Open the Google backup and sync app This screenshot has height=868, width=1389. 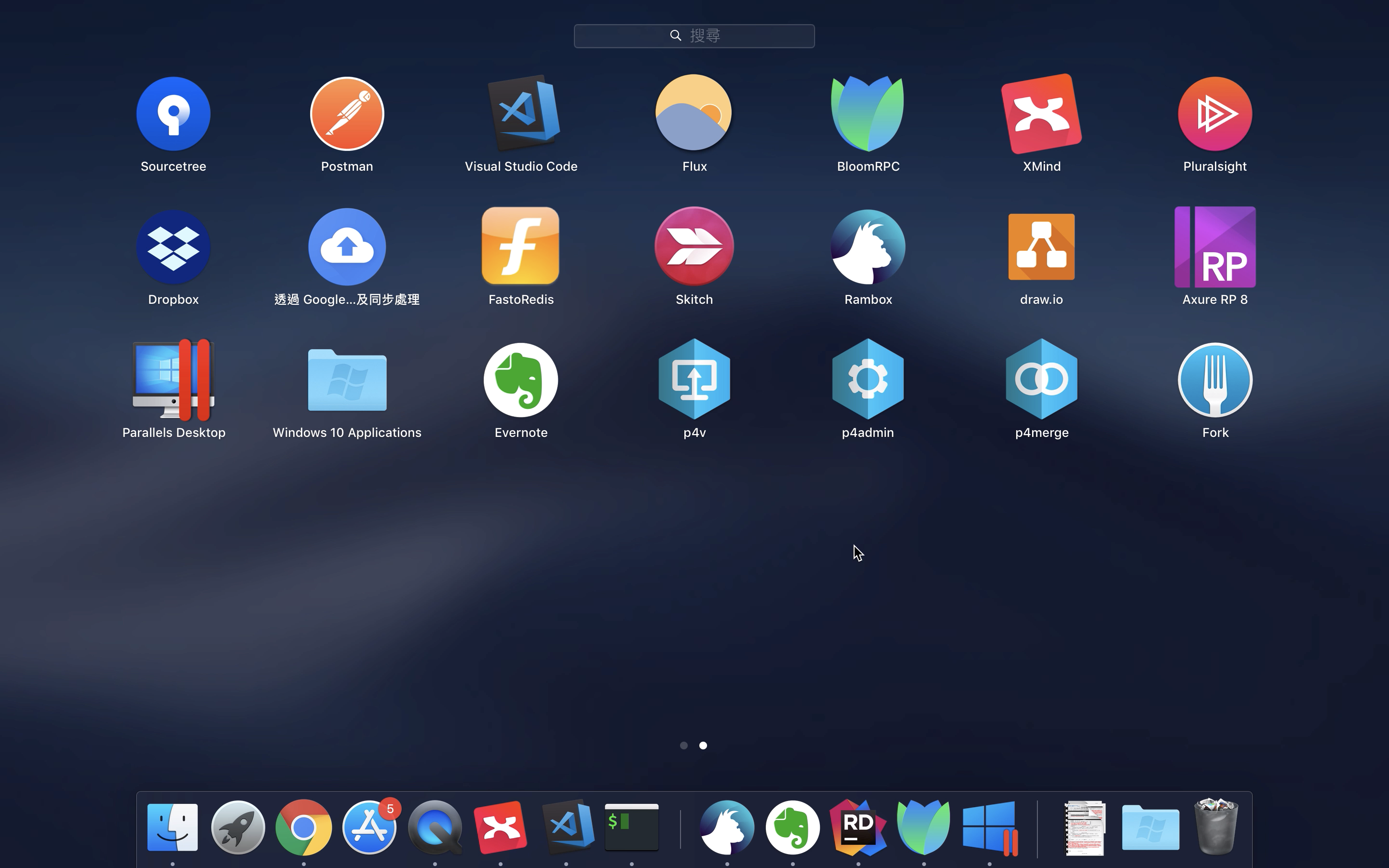(347, 247)
